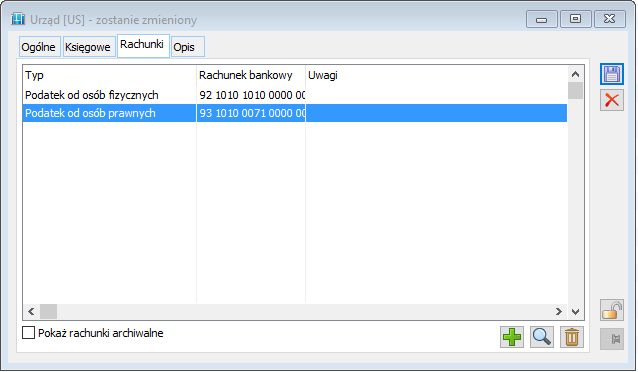Minimize the Urząd window
638x372 pixels.
[541, 19]
